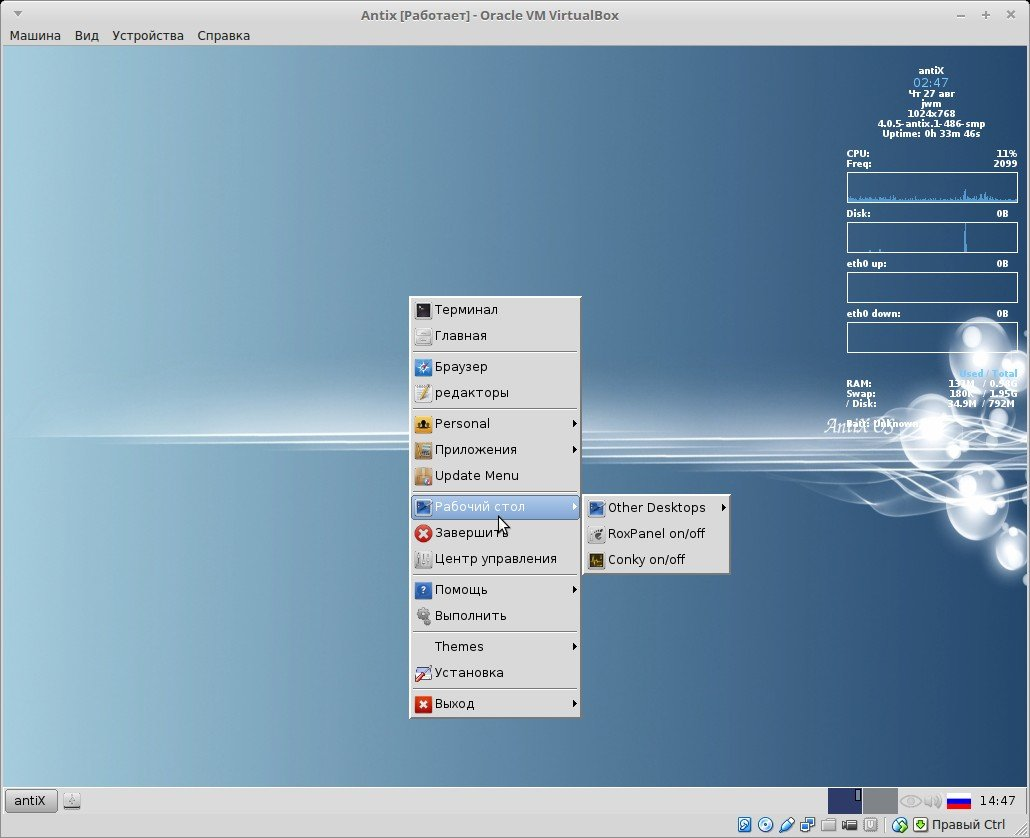Expand the Personal submenu arrow
The width and height of the screenshot is (1030, 838).
pos(574,424)
